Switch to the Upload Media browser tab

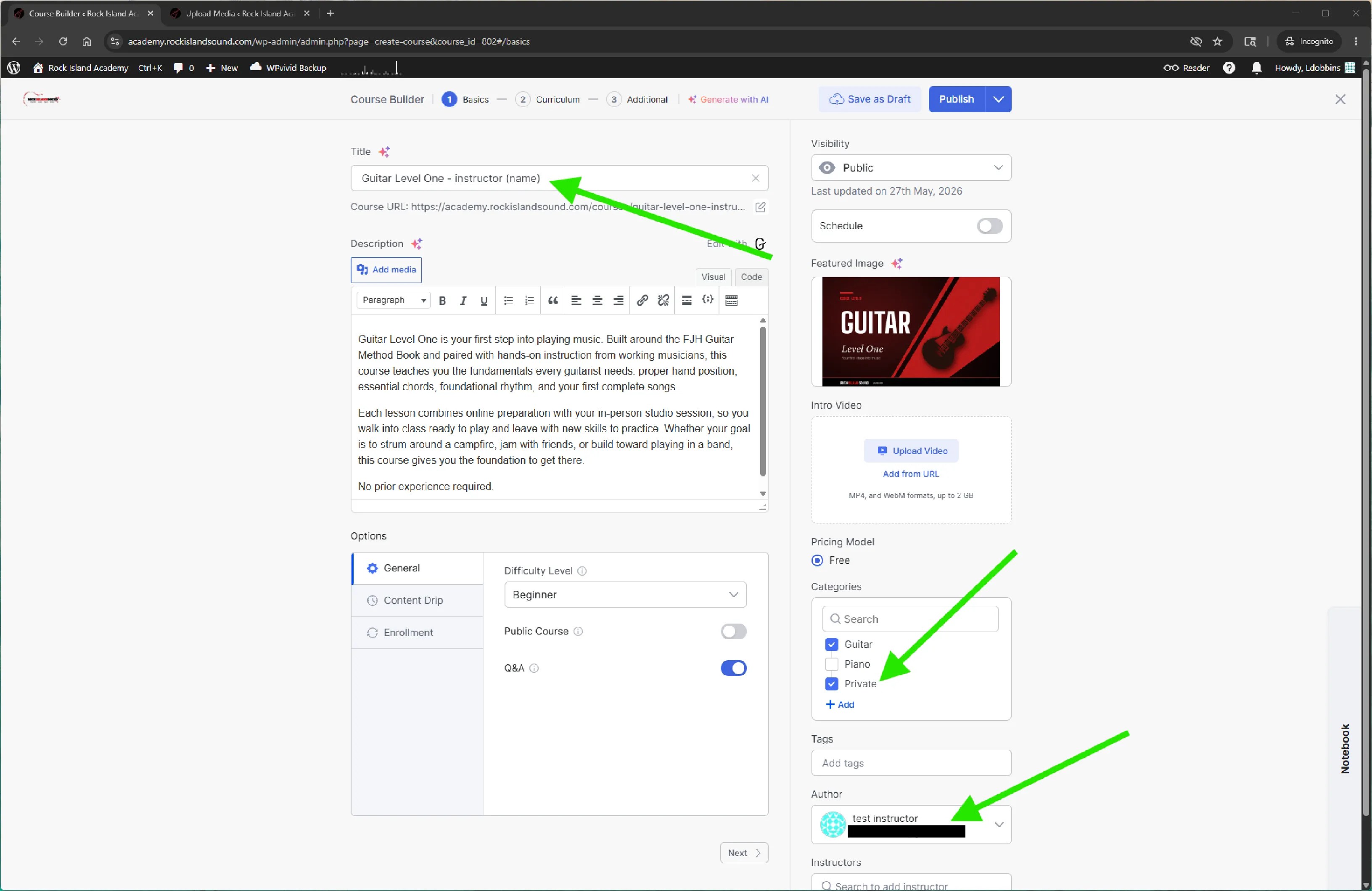pos(240,13)
